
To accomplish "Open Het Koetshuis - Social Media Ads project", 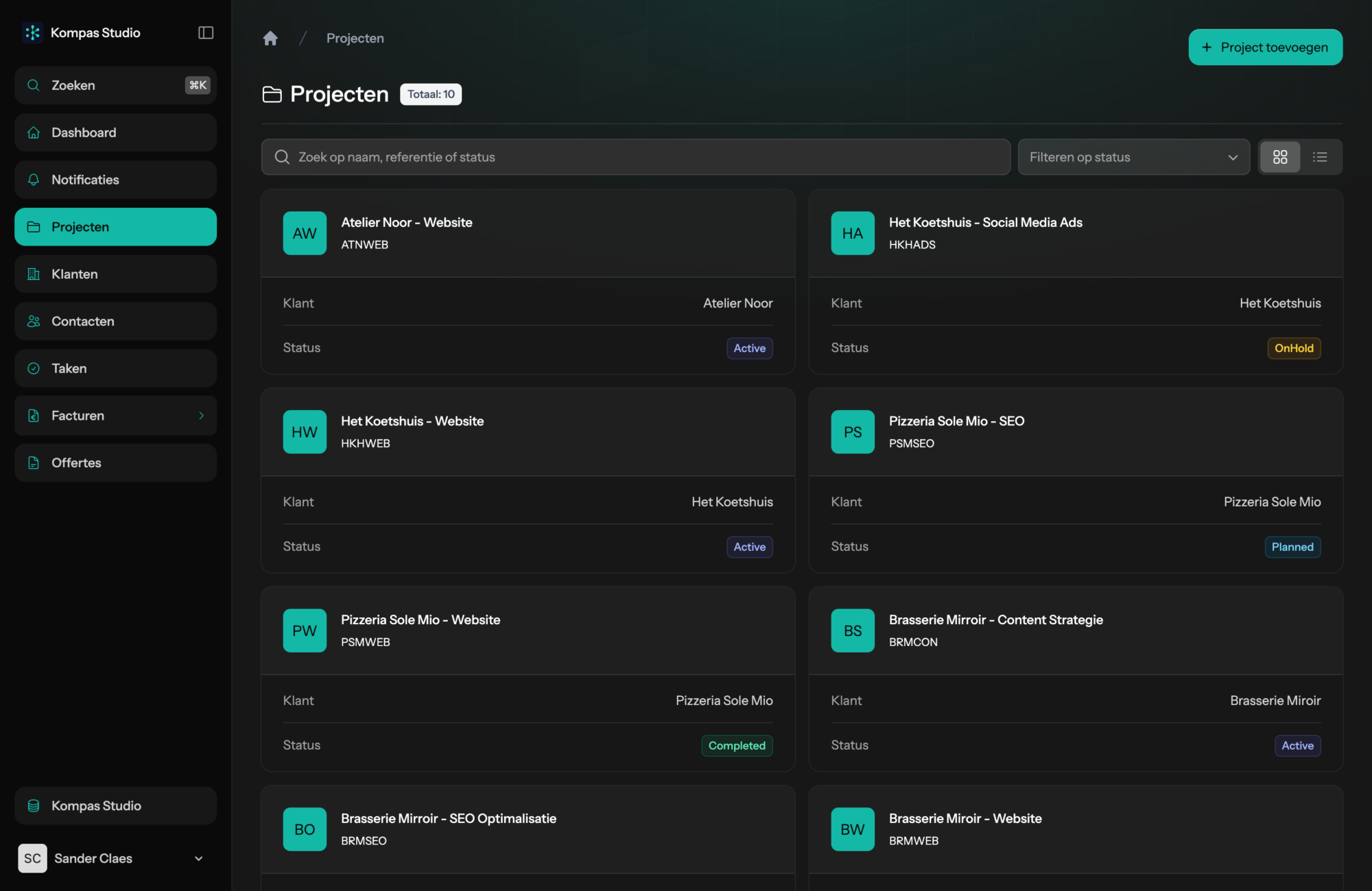I will click(x=985, y=222).
